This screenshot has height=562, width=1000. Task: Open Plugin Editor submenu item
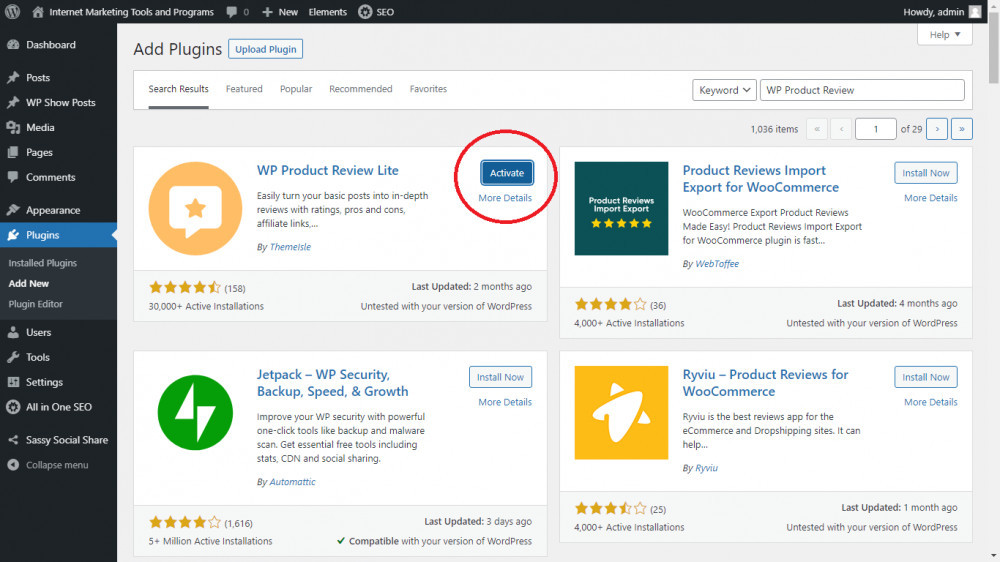tap(36, 304)
